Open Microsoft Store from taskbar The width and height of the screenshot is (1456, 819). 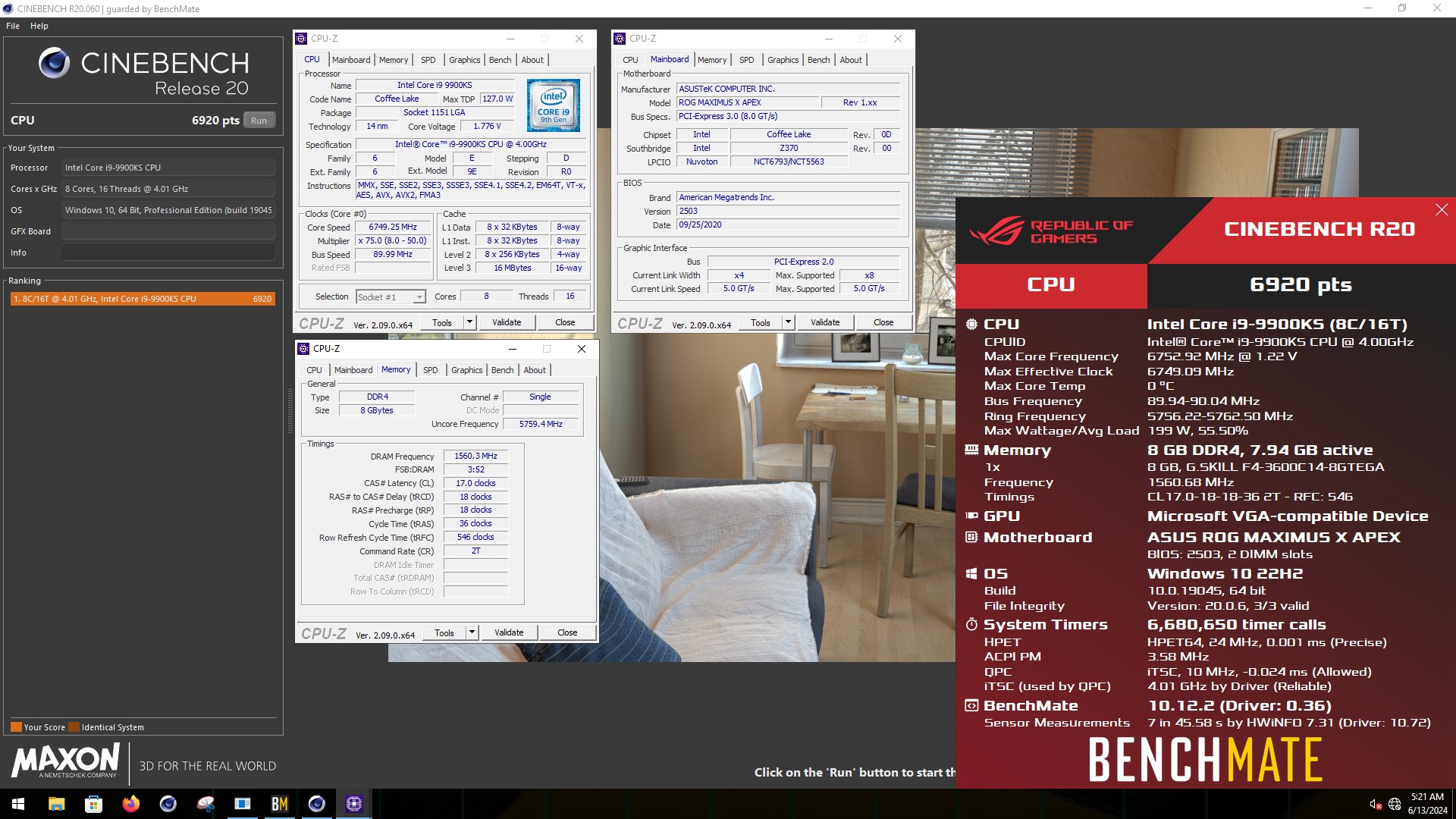pyautogui.click(x=93, y=804)
